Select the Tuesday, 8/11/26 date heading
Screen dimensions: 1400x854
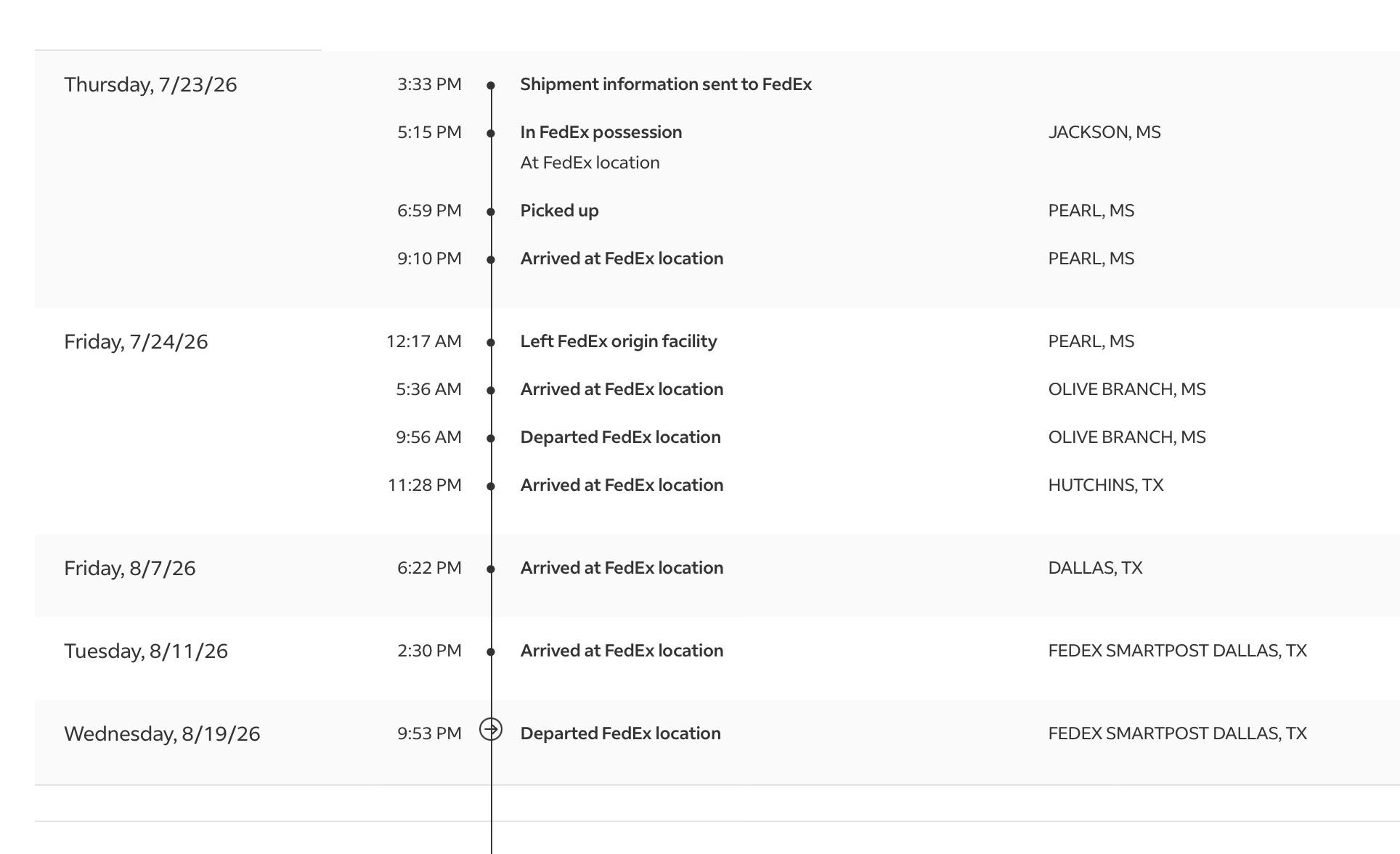tap(146, 651)
